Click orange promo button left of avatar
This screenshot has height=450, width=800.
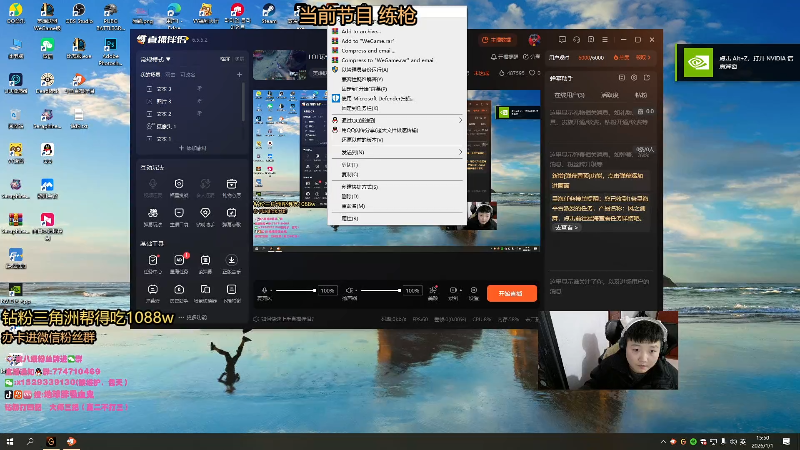tap(496, 40)
